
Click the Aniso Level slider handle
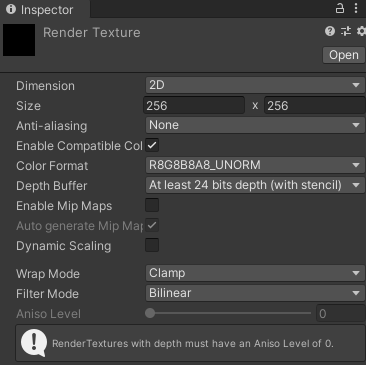pyautogui.click(x=150, y=313)
